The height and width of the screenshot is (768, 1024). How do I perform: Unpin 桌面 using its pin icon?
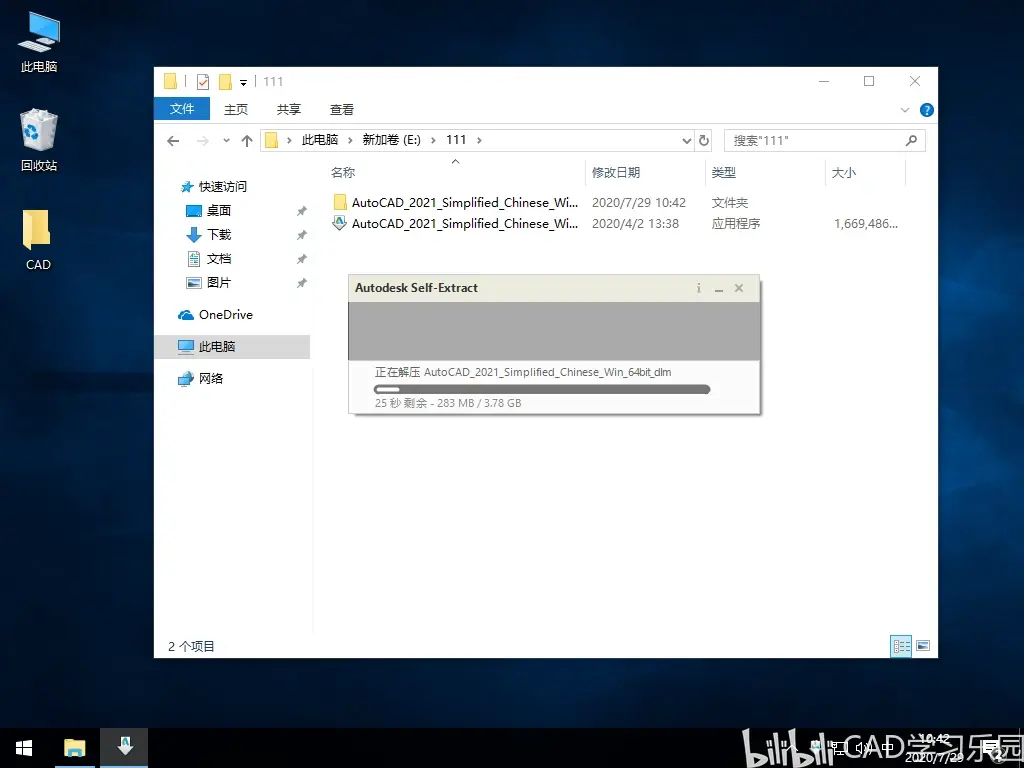(x=301, y=211)
